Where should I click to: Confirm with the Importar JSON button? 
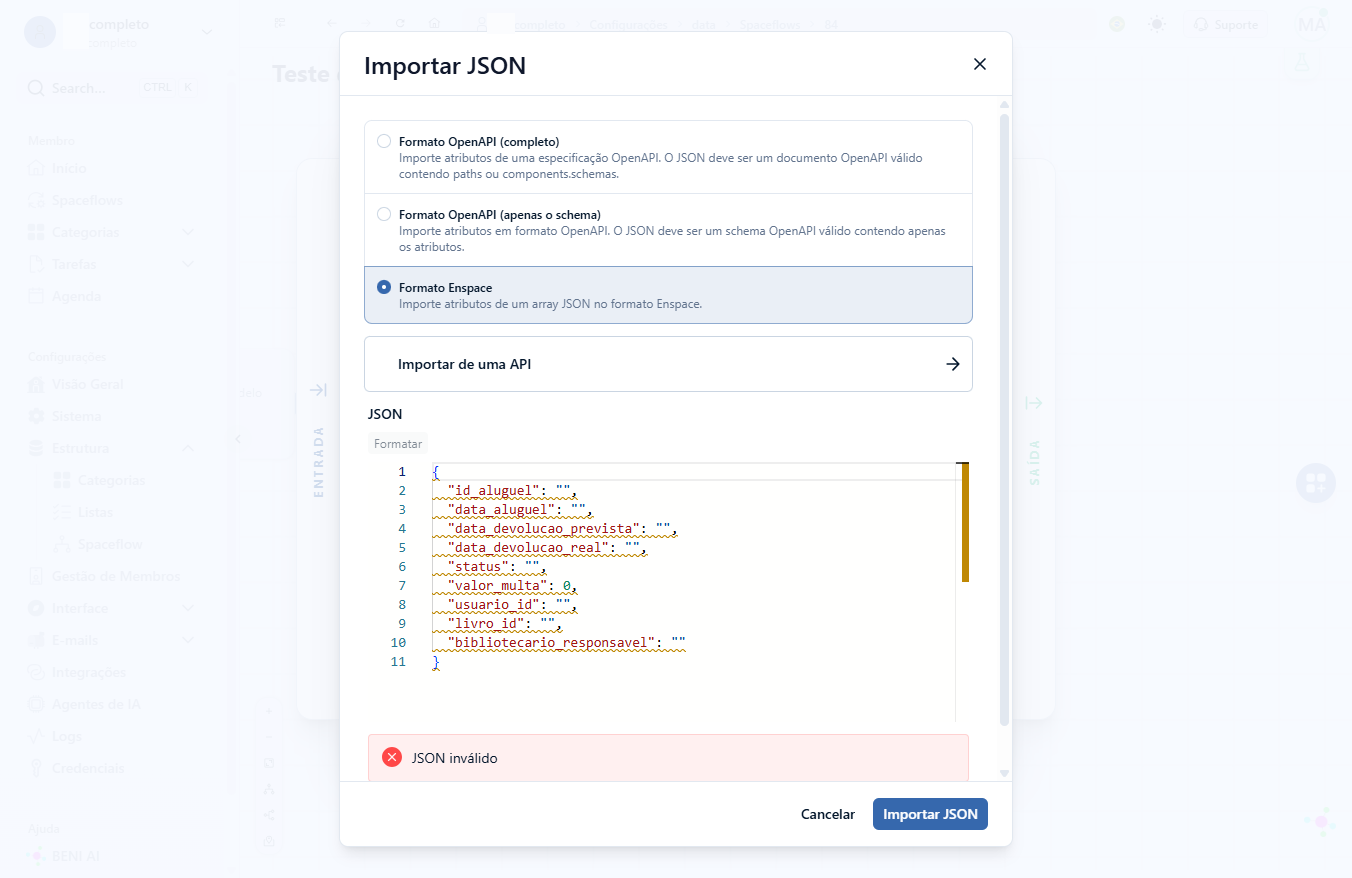930,814
